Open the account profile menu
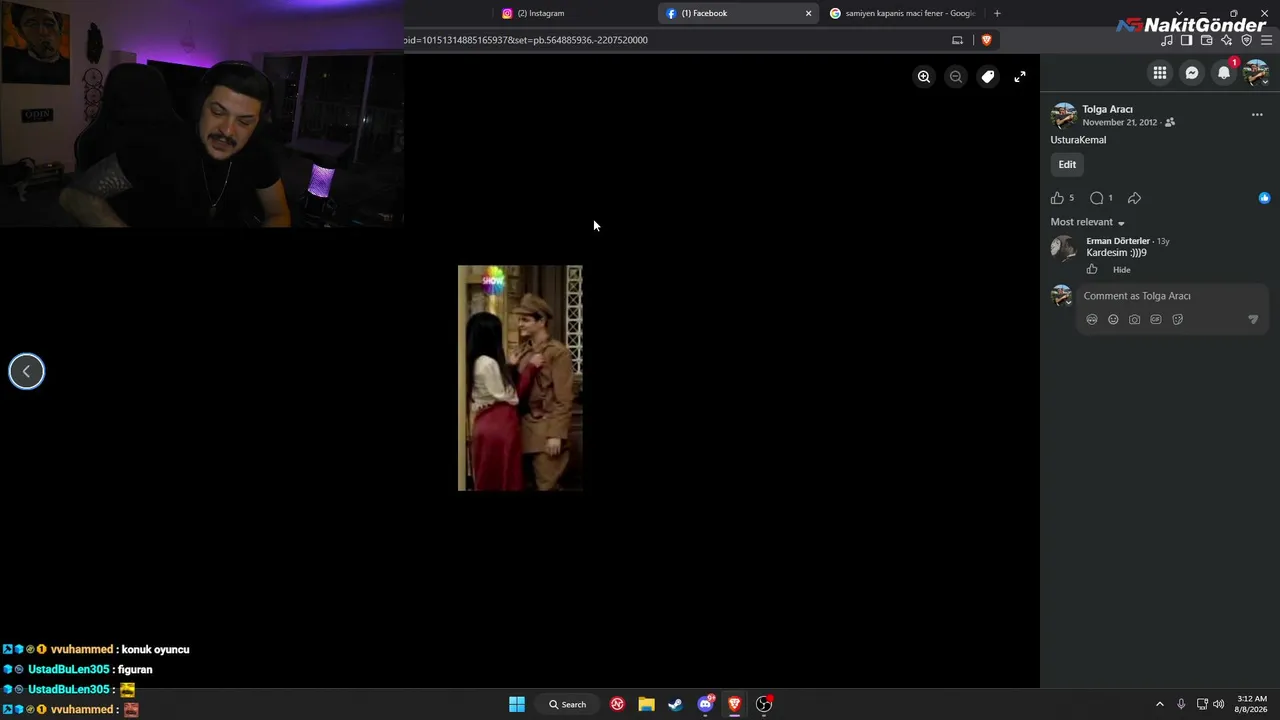 (x=1256, y=72)
